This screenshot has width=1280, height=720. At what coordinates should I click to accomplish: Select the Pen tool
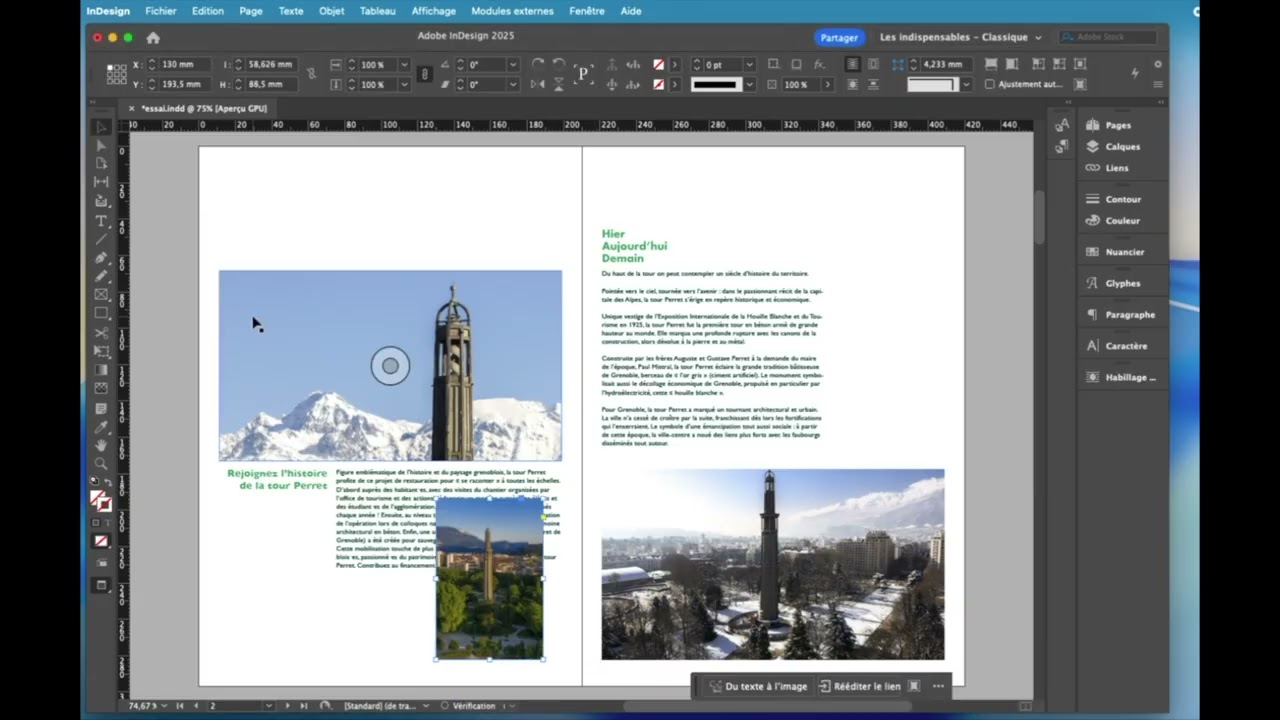point(101,258)
